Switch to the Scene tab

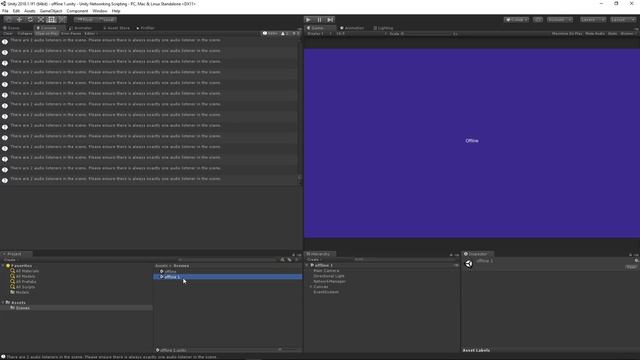[x=12, y=28]
